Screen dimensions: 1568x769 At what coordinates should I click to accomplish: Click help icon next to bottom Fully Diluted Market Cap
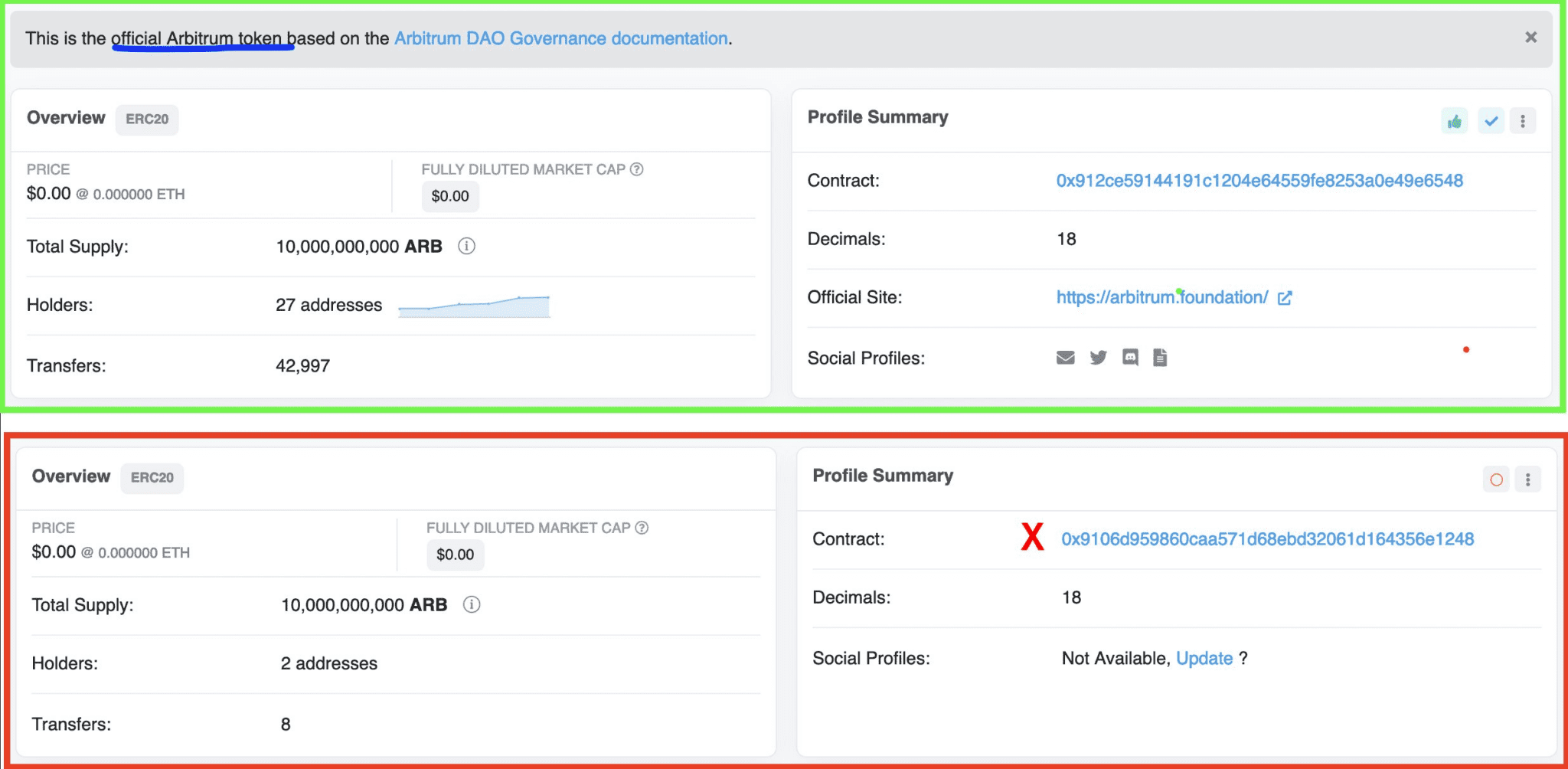tap(642, 528)
